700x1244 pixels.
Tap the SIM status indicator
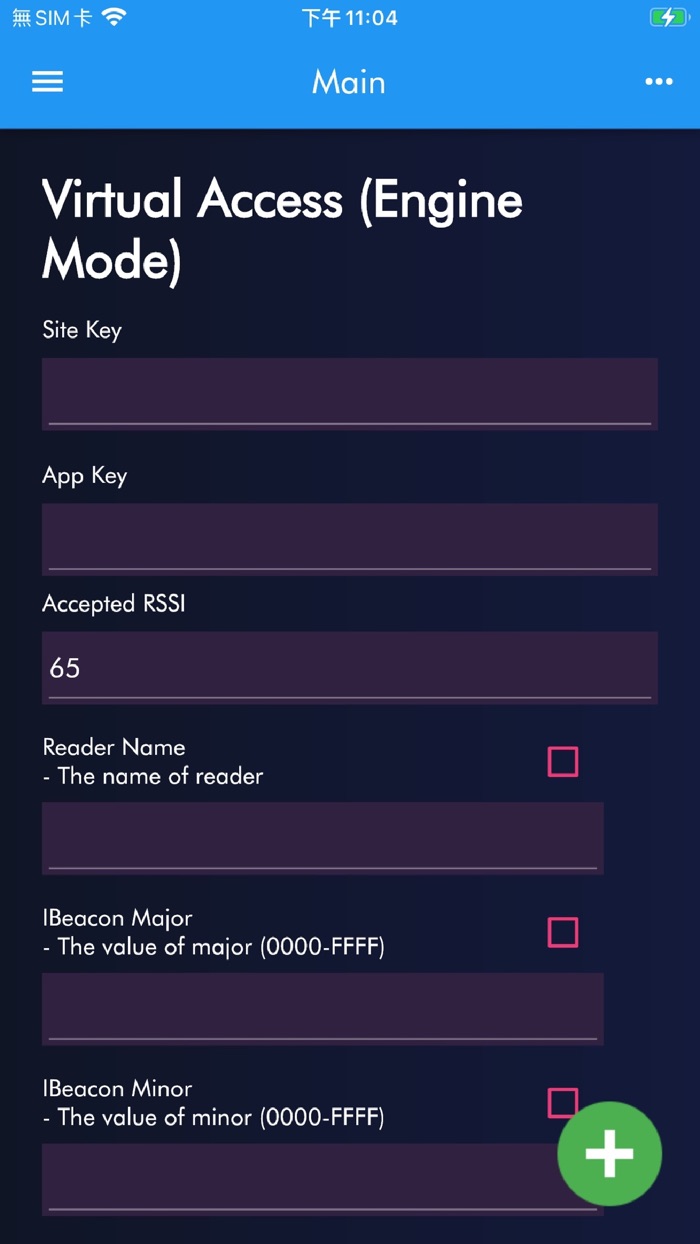[x=45, y=16]
